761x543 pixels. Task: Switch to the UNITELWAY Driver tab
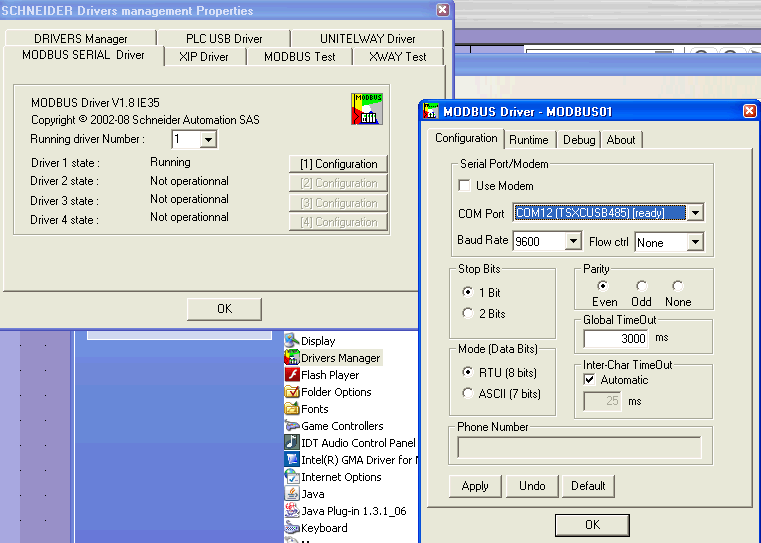pos(367,38)
